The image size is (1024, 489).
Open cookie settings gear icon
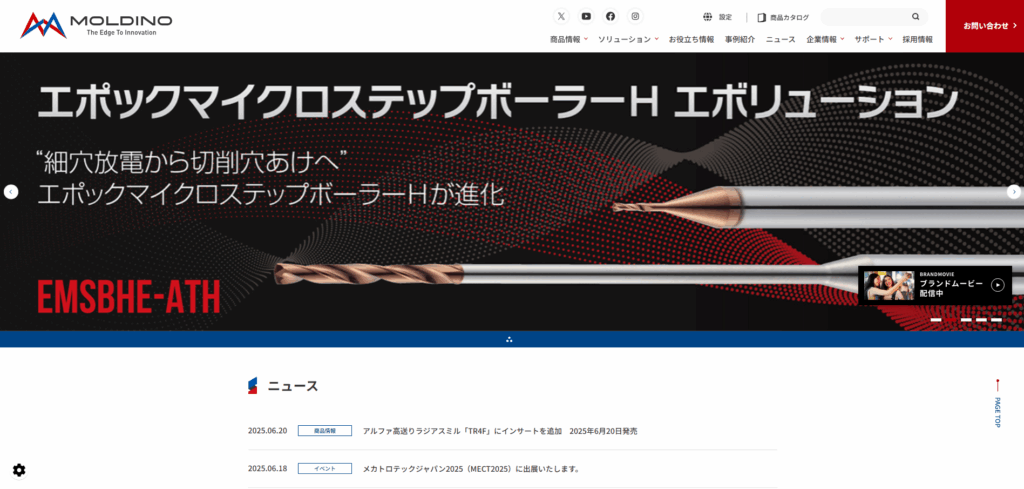(19, 470)
